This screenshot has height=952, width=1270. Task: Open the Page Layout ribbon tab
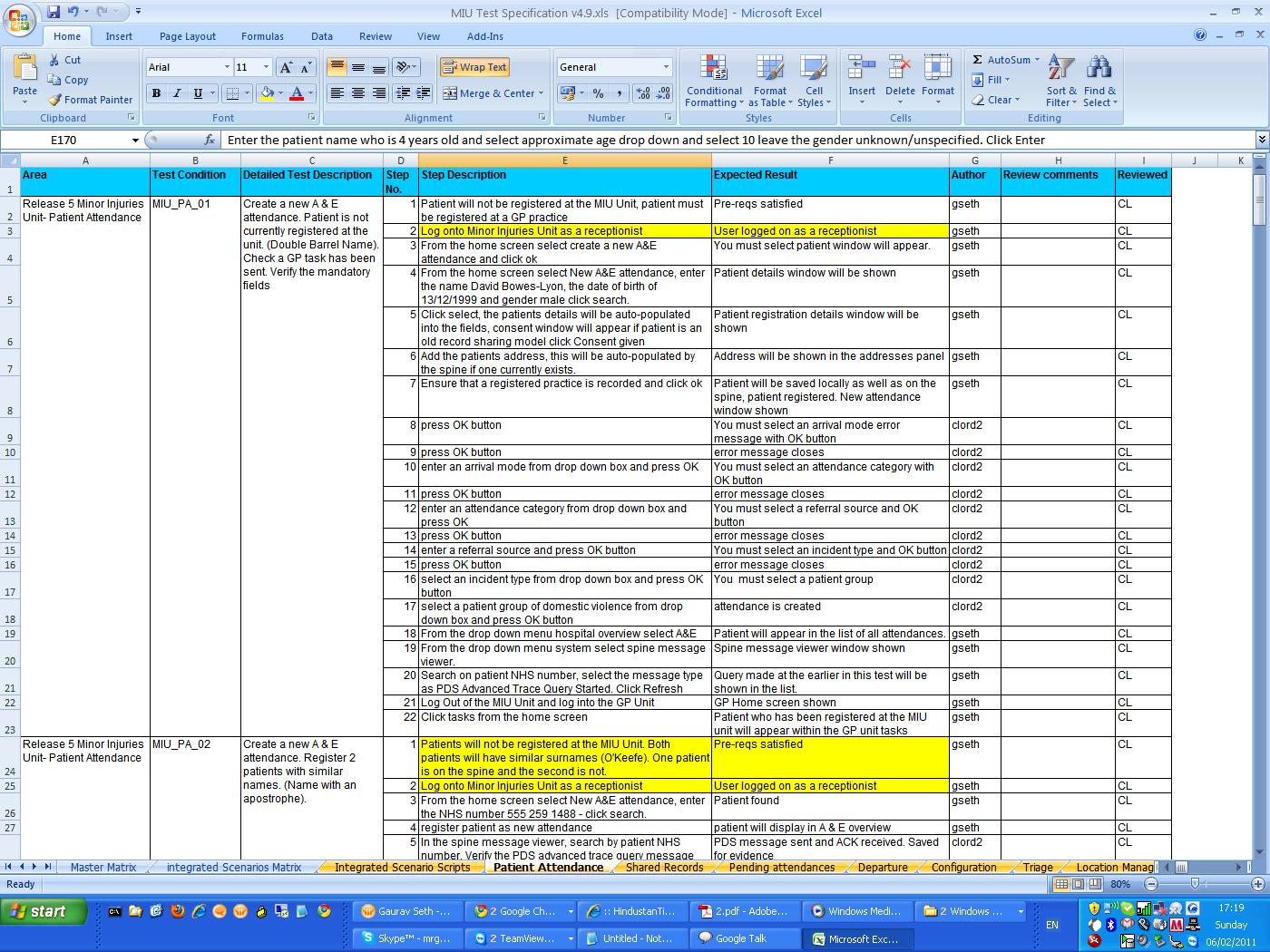point(188,36)
